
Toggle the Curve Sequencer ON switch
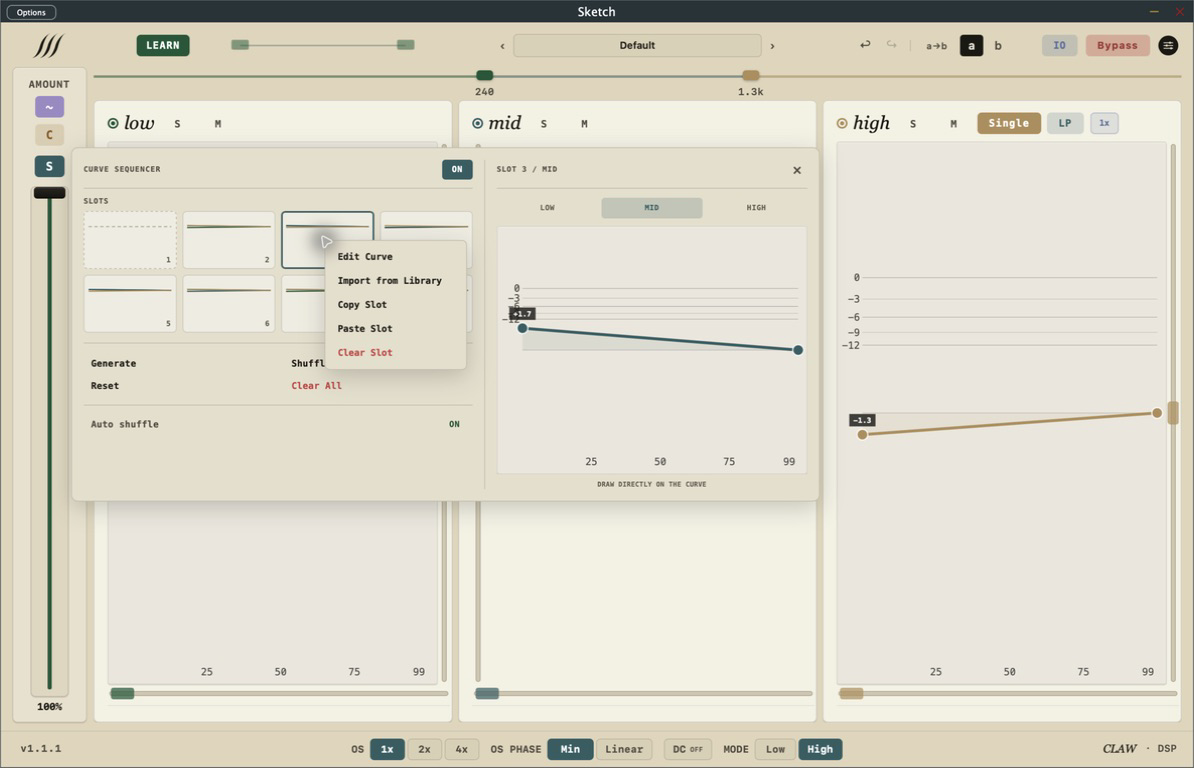pyautogui.click(x=457, y=169)
